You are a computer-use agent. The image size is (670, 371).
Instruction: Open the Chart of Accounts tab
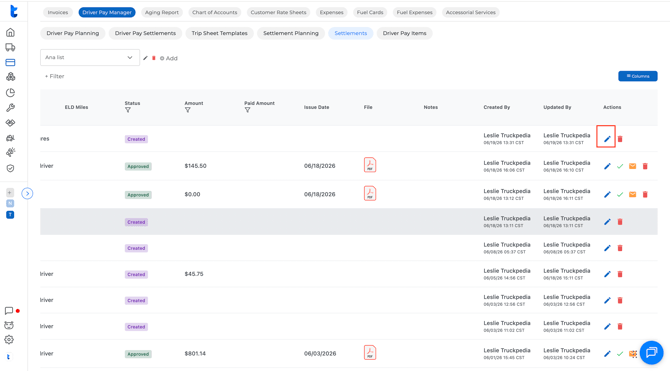point(215,12)
